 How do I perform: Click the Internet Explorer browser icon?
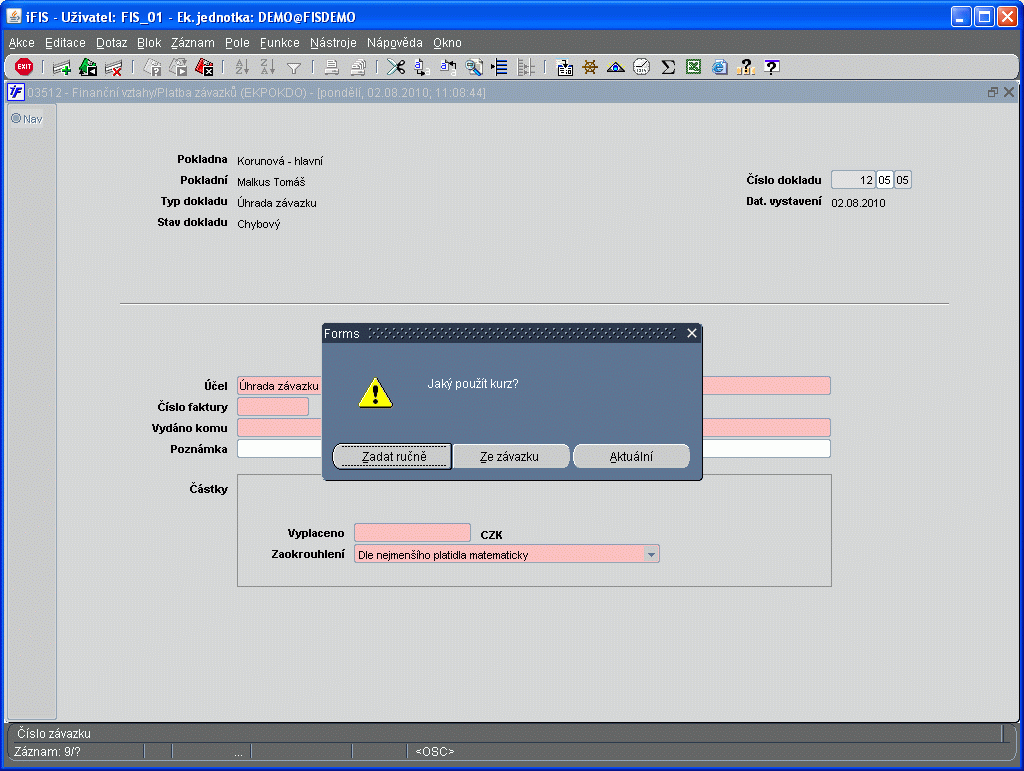(x=719, y=67)
